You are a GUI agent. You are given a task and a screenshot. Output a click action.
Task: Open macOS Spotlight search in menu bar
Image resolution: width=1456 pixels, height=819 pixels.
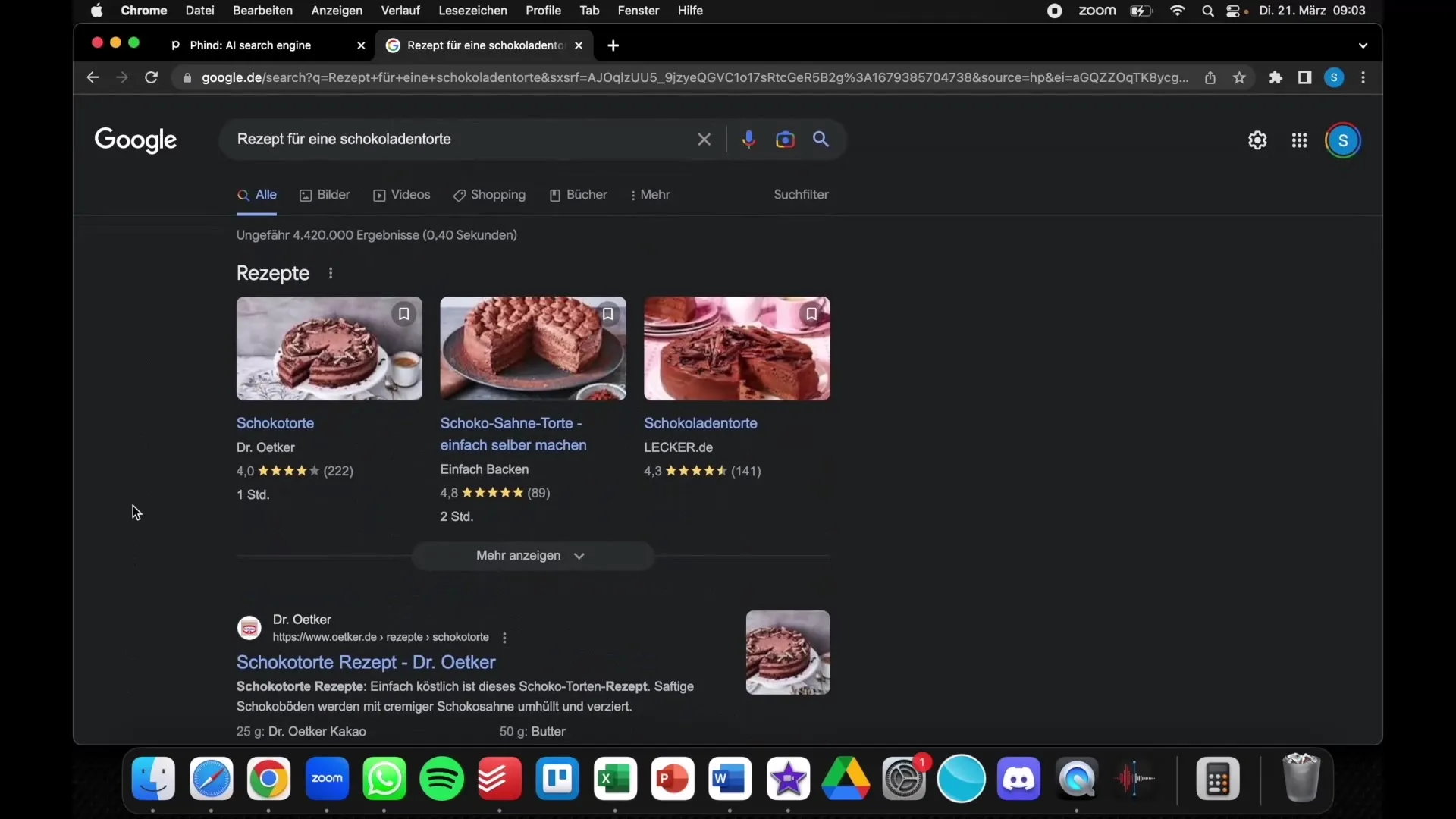click(1207, 11)
